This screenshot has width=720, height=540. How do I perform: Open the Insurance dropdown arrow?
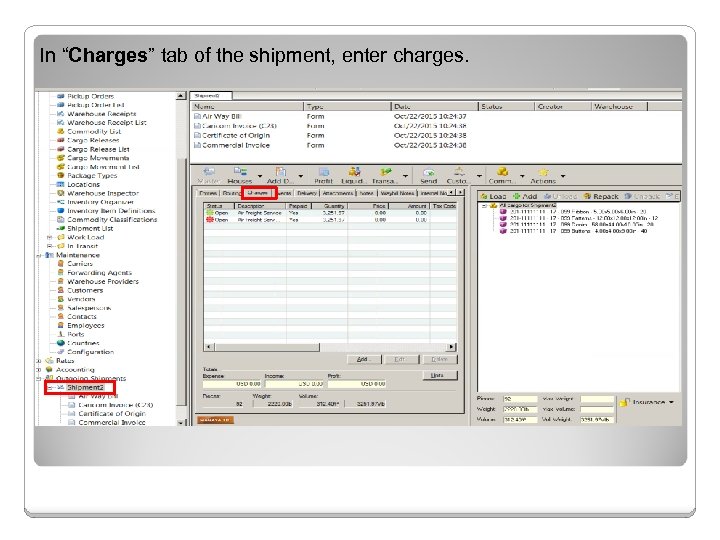671,402
